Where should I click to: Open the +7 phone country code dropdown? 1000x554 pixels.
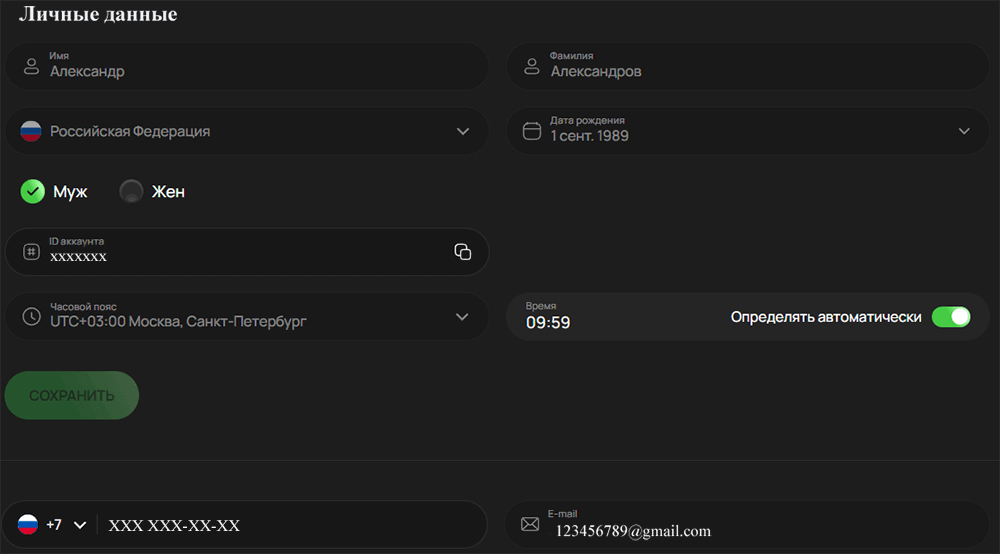point(80,525)
